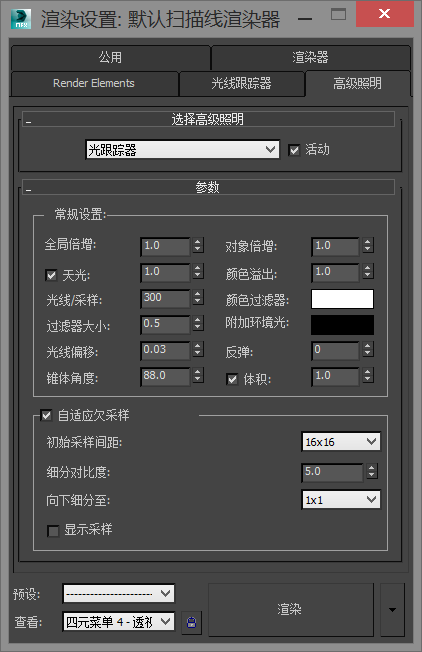Select the 高级照明 tab
Viewport: 422px width, 652px height.
tap(358, 83)
